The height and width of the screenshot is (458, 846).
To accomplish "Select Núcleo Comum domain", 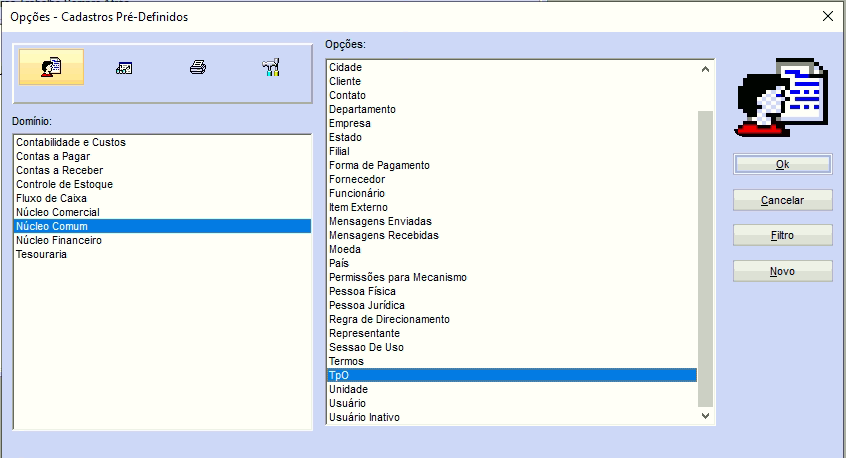I will [x=162, y=227].
